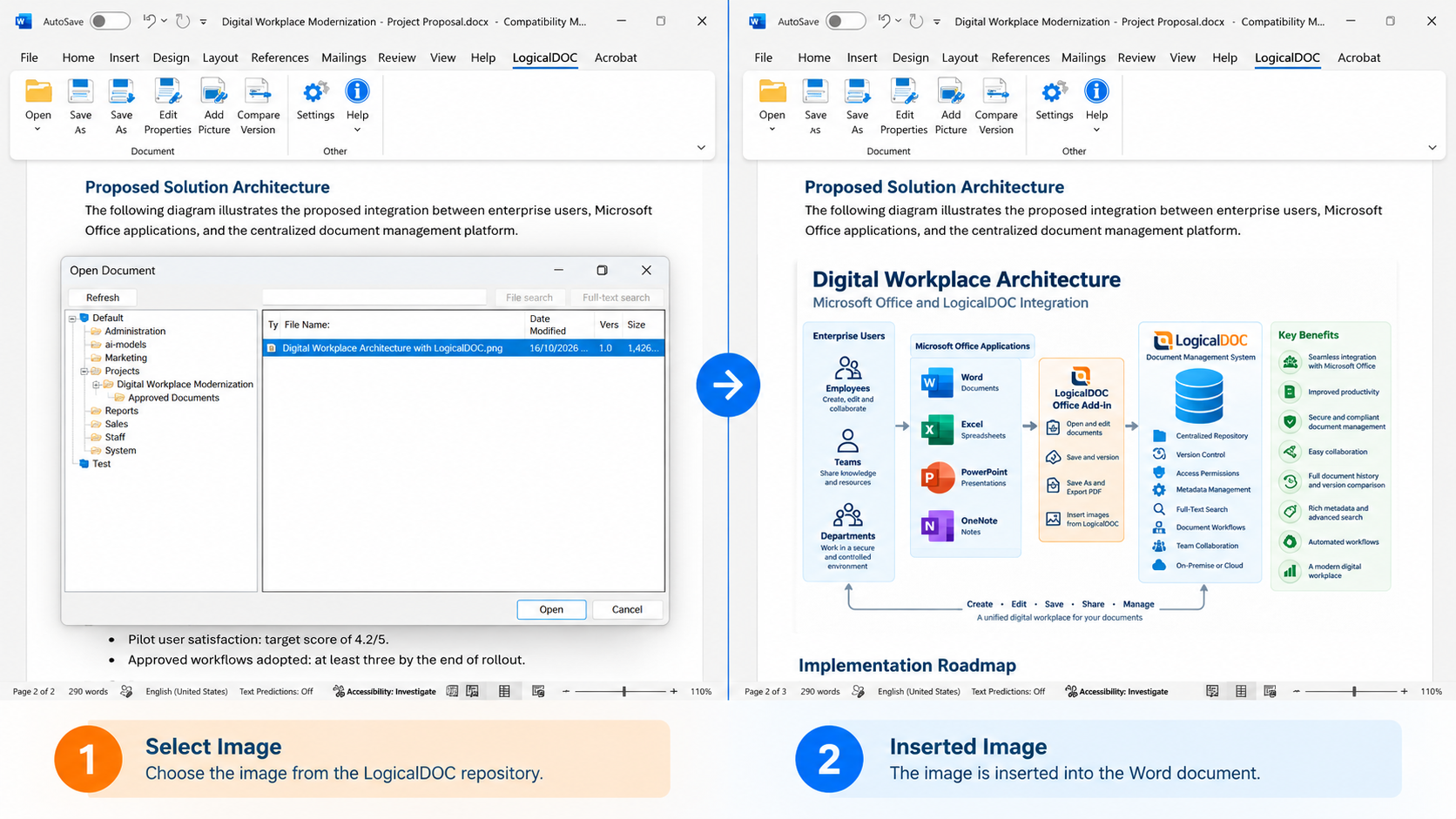Click Add Picture icon in left Word window

213,92
